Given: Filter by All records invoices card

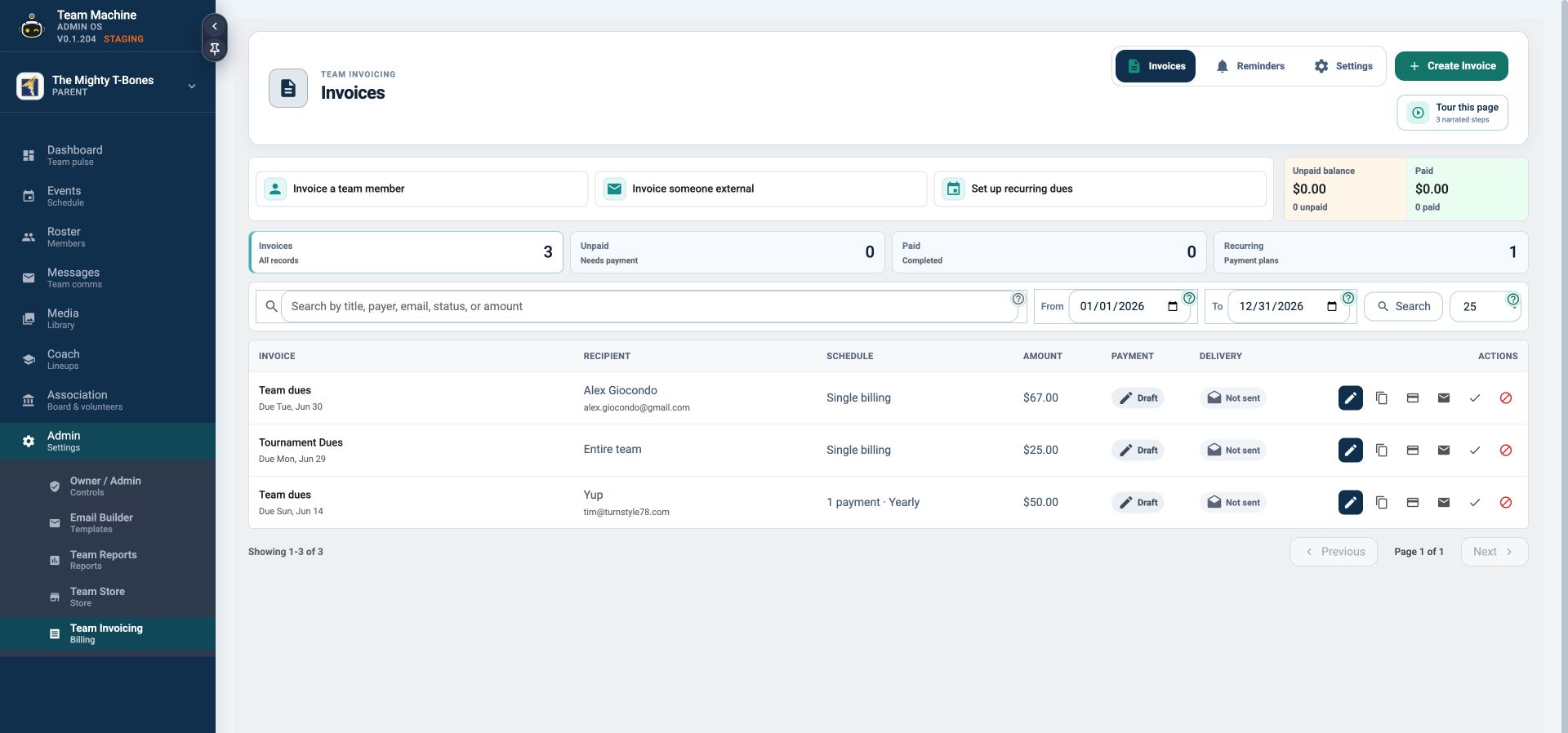Looking at the screenshot, I should point(406,252).
